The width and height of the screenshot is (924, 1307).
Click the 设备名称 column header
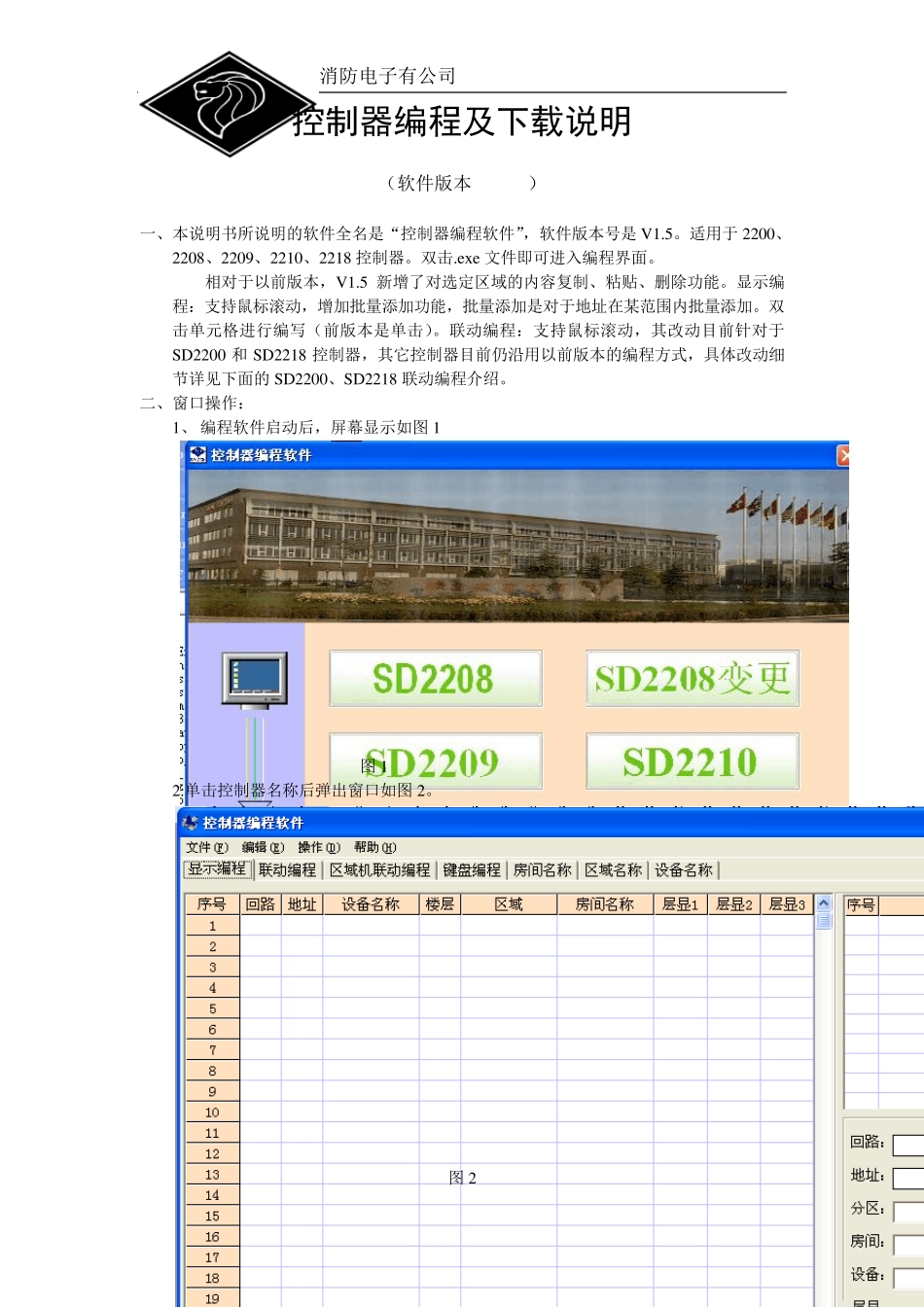pyautogui.click(x=371, y=904)
